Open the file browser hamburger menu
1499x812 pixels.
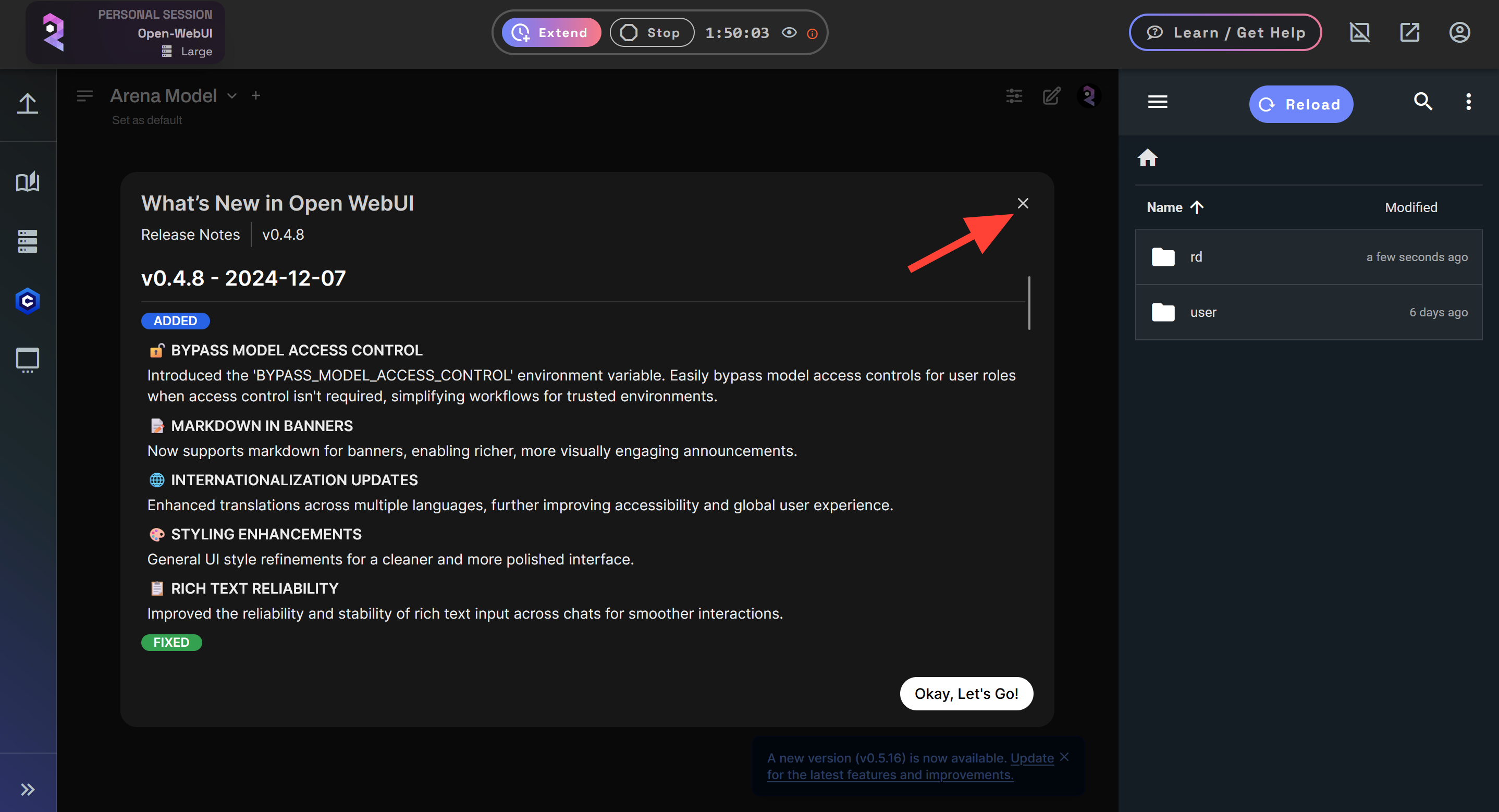[1158, 103]
